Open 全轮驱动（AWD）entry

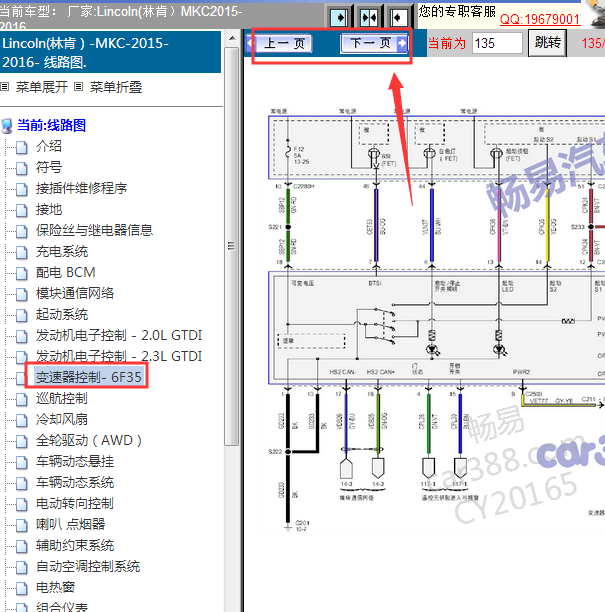[89, 440]
